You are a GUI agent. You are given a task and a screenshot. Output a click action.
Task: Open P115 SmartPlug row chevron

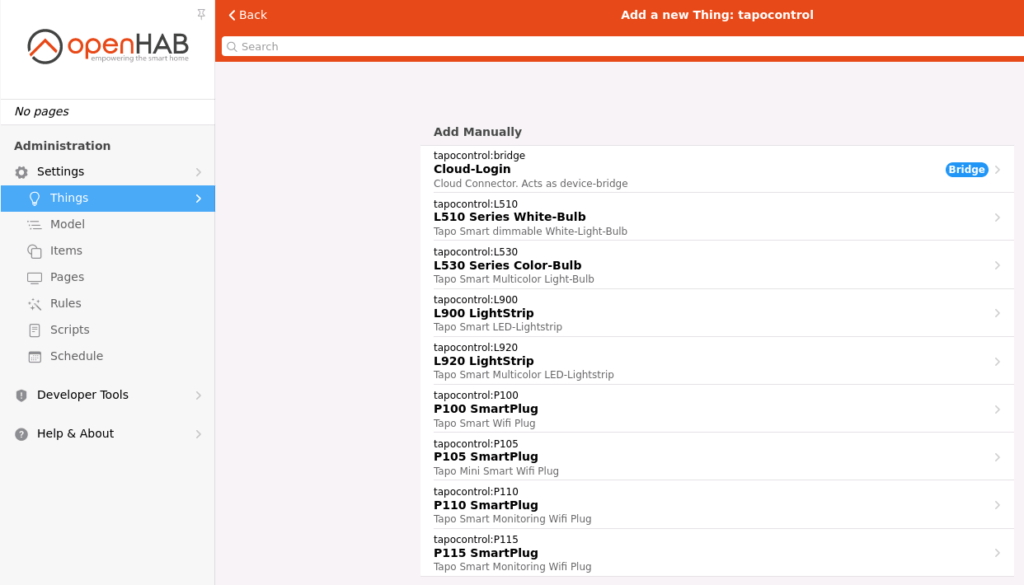click(x=997, y=553)
